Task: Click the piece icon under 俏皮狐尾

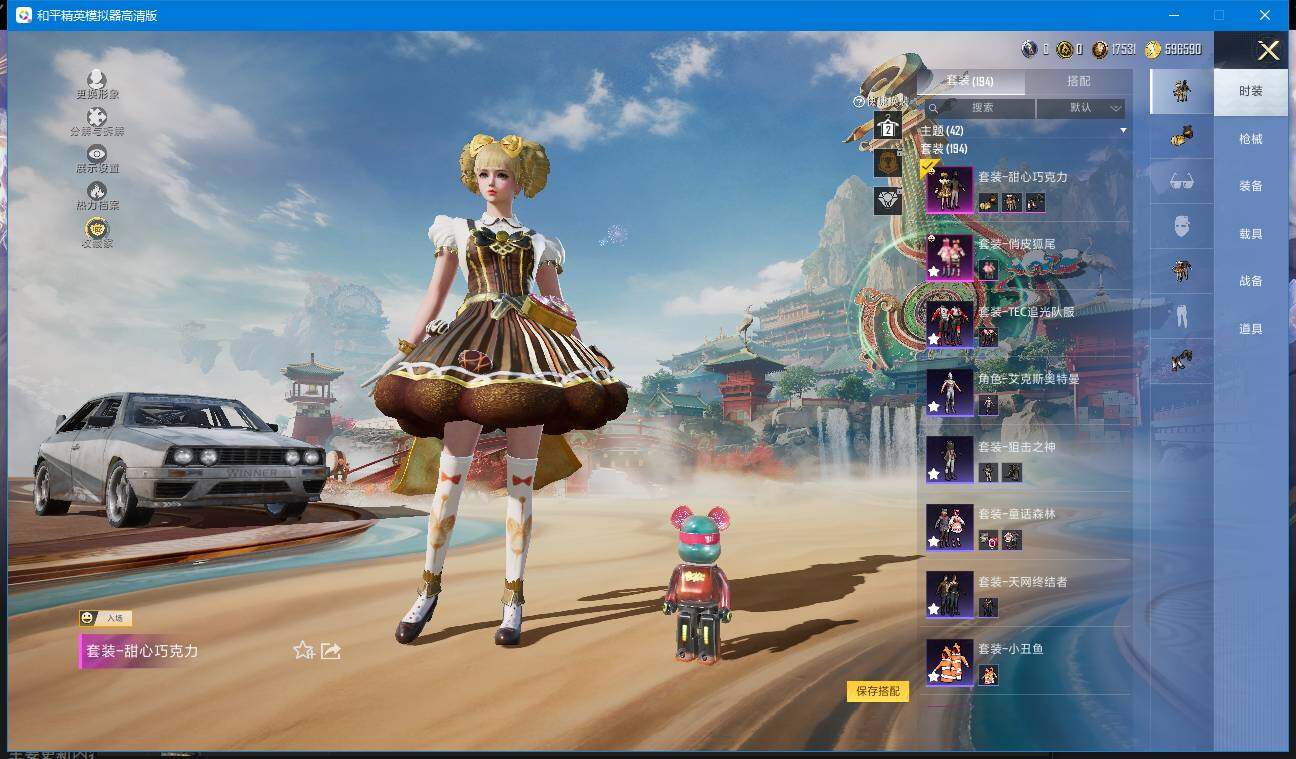Action: tap(988, 270)
